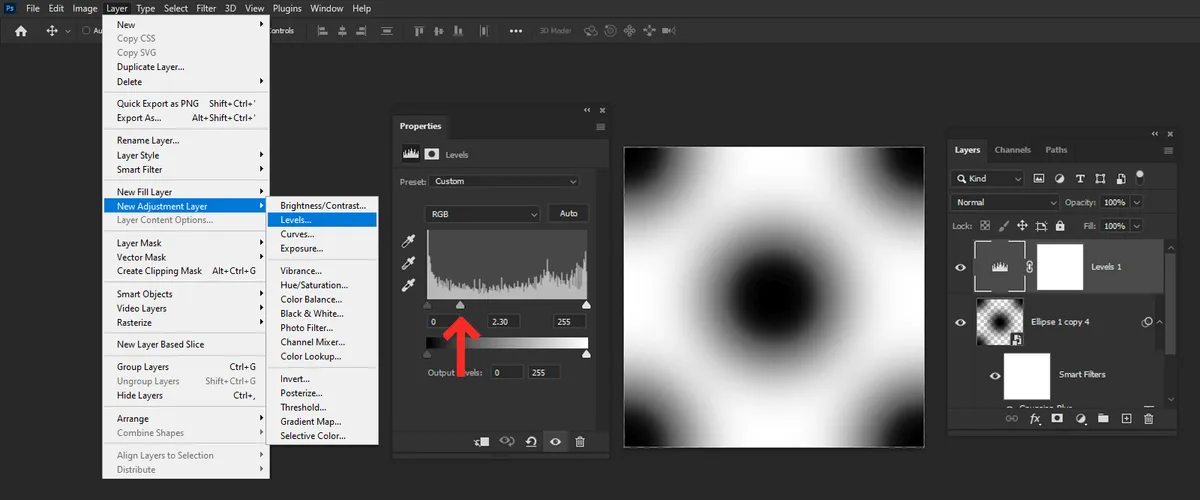This screenshot has height=500, width=1200.
Task: Click the clip to layer icon in Properties
Action: point(482,441)
